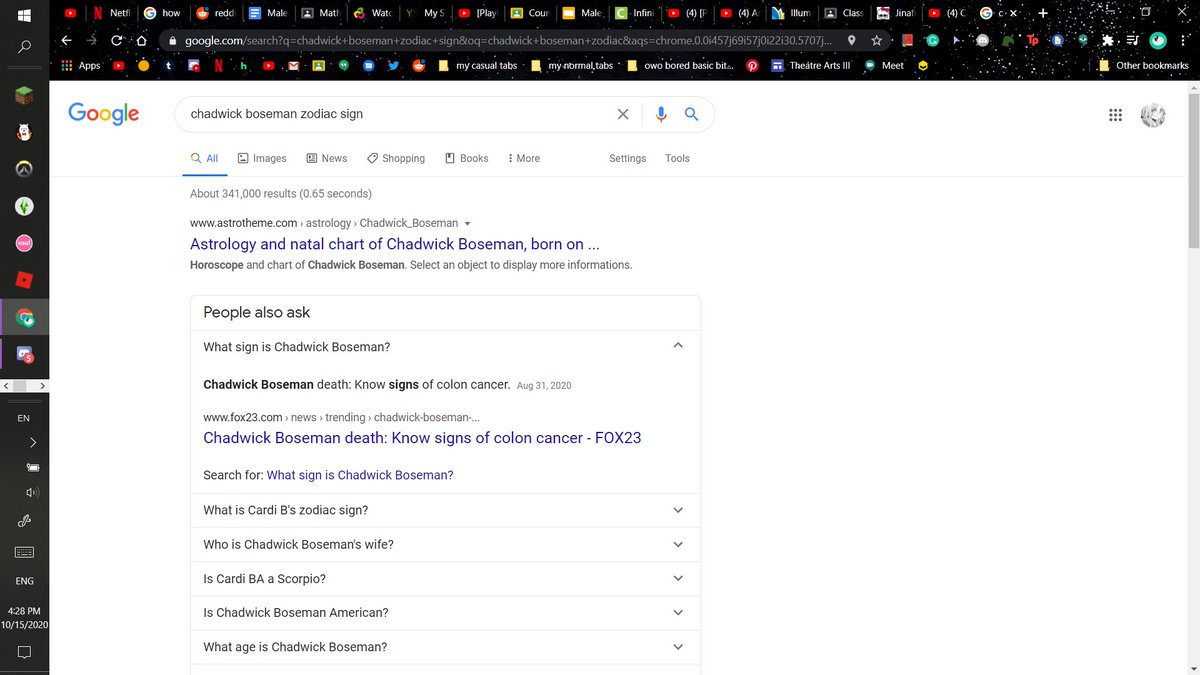Switch to the reddit browser tab

216,13
